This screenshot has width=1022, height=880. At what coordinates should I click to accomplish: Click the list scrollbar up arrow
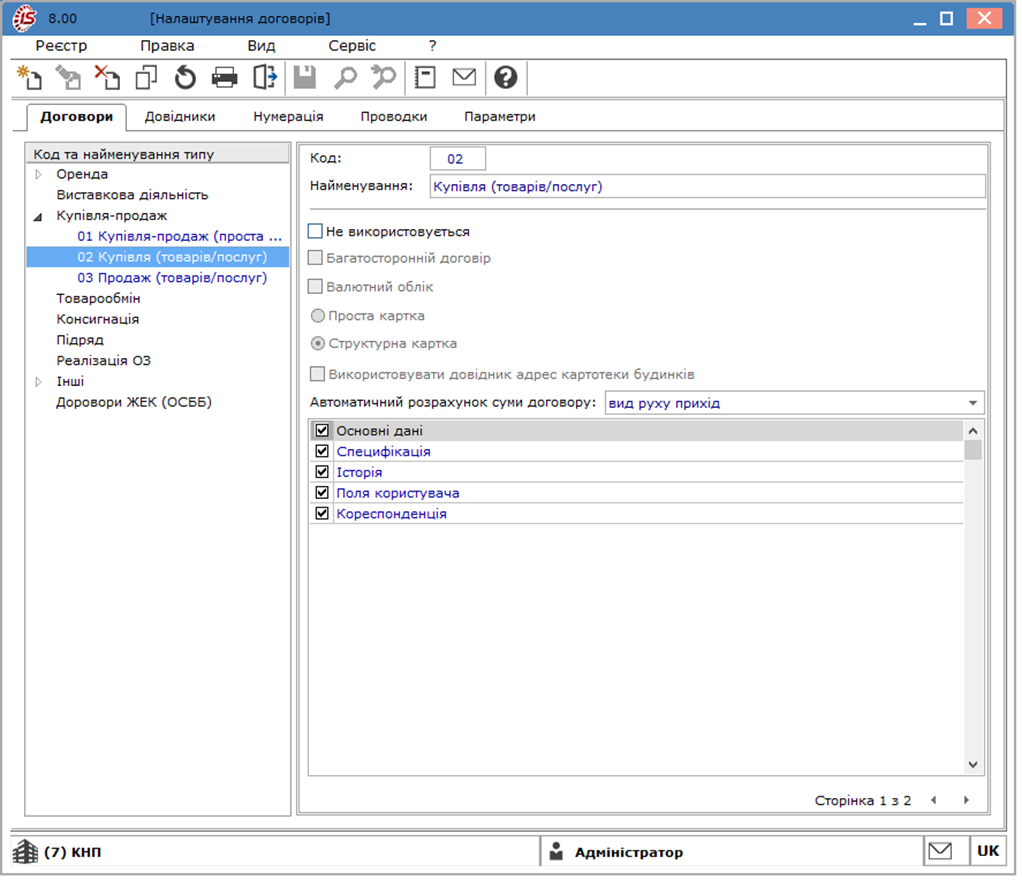[973, 431]
